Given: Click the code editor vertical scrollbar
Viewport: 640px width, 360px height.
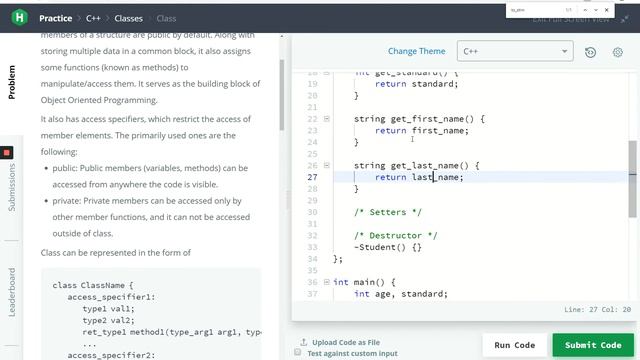Looking at the screenshot, I should pyautogui.click(x=633, y=179).
